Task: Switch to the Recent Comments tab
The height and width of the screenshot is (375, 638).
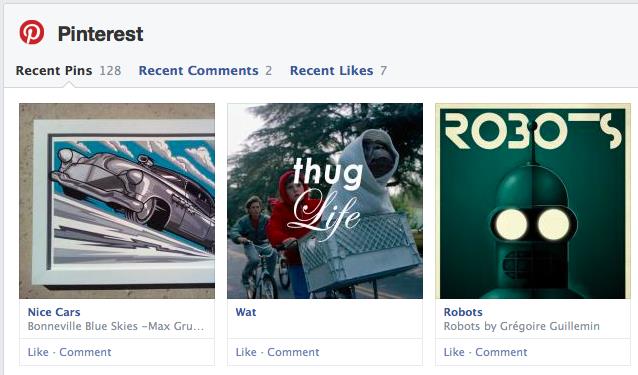Action: (x=199, y=70)
